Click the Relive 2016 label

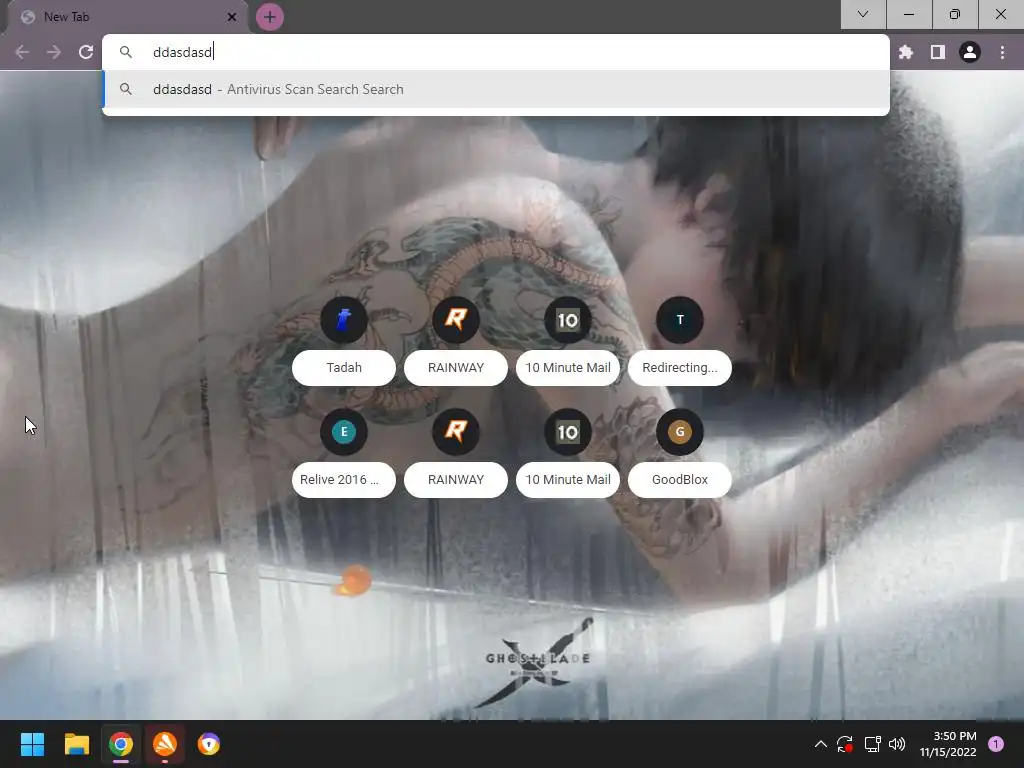coord(344,479)
